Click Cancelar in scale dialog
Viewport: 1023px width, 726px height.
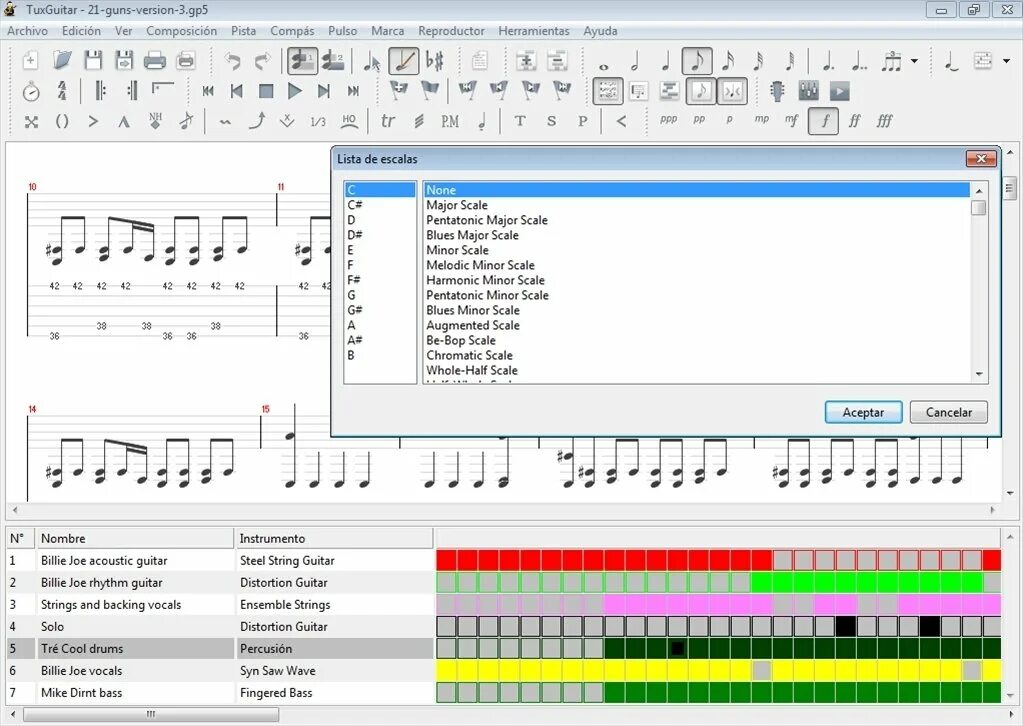[x=949, y=412]
